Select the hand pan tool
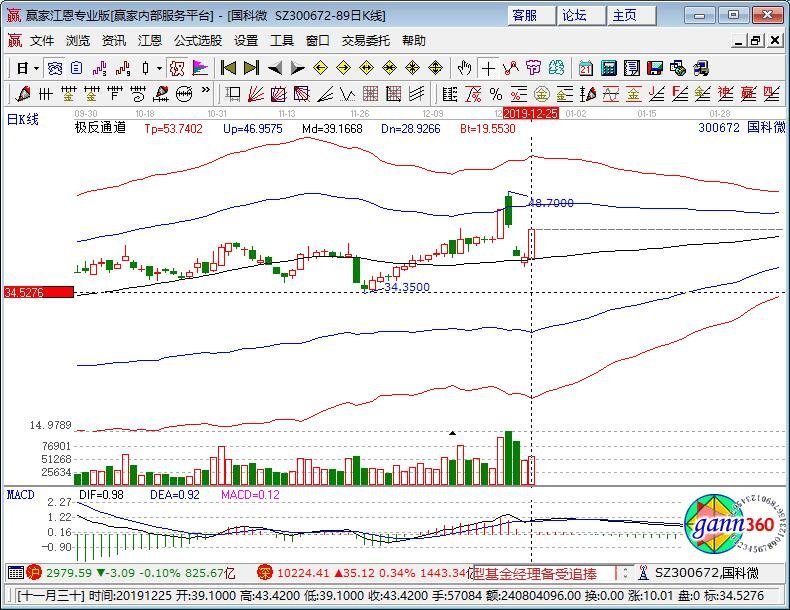Screen dimensions: 790x610 click(x=464, y=68)
